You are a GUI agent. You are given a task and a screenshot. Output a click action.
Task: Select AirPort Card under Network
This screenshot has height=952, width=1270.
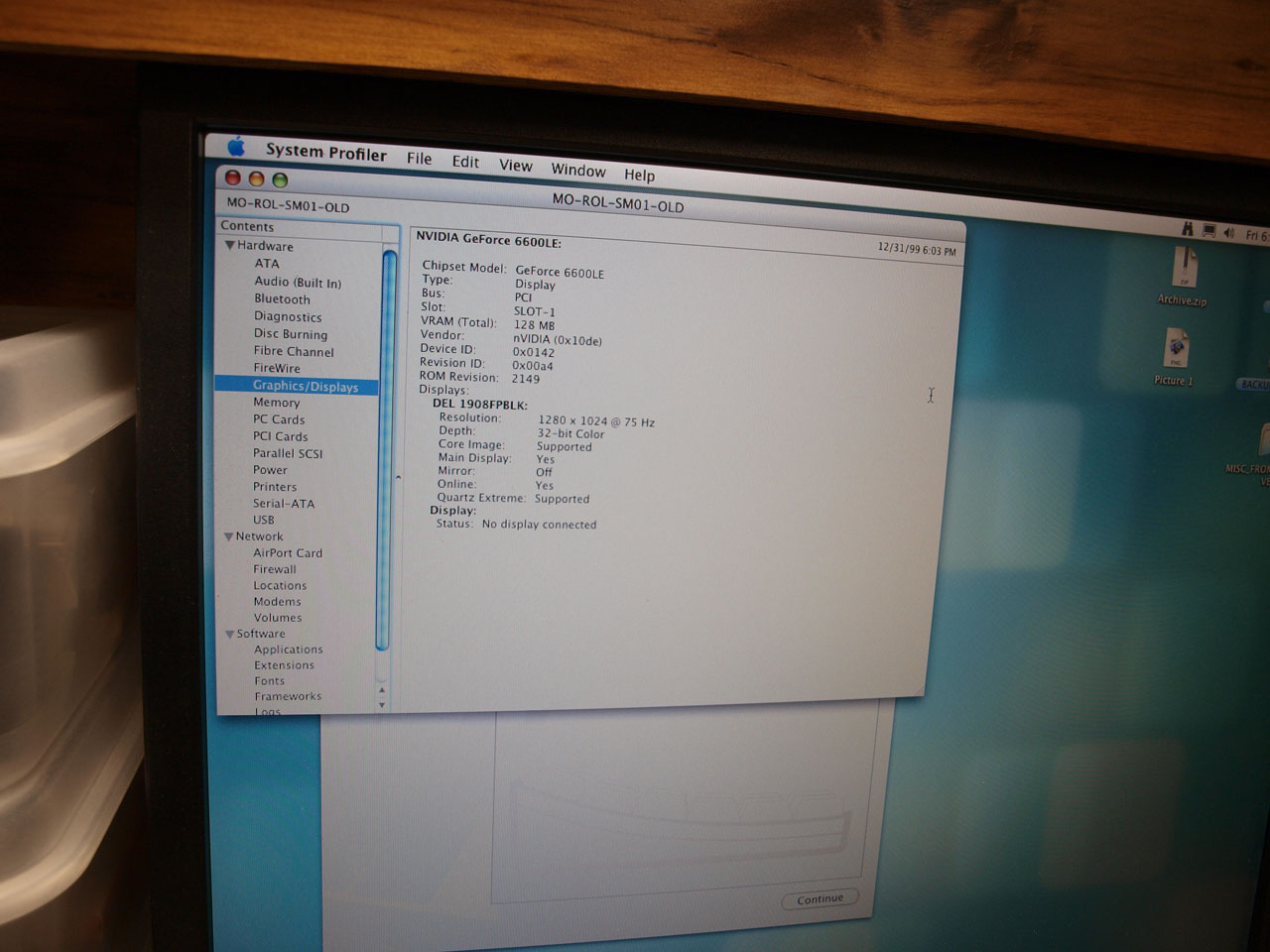[x=288, y=553]
